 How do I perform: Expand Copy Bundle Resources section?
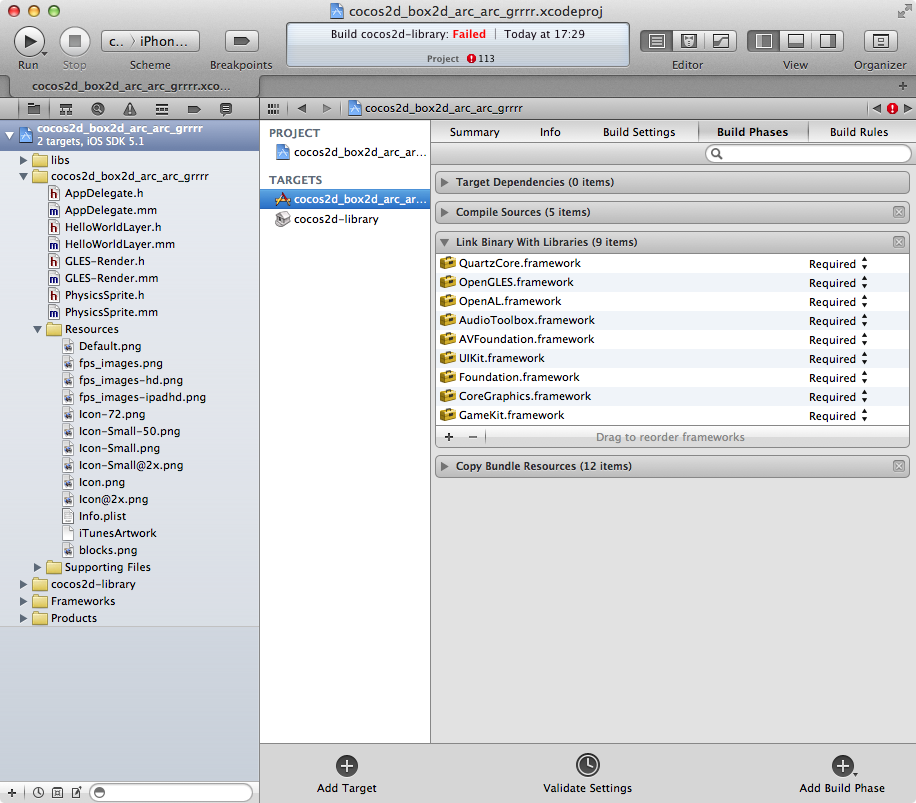point(445,466)
